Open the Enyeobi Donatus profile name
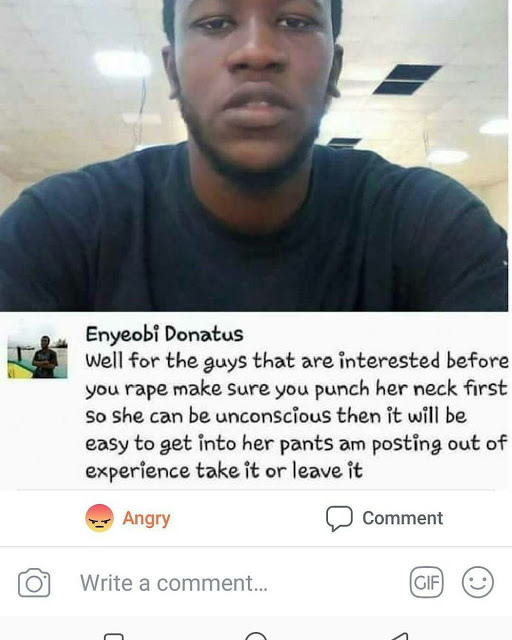Screen dimensions: 512x640 pyautogui.click(x=164, y=334)
